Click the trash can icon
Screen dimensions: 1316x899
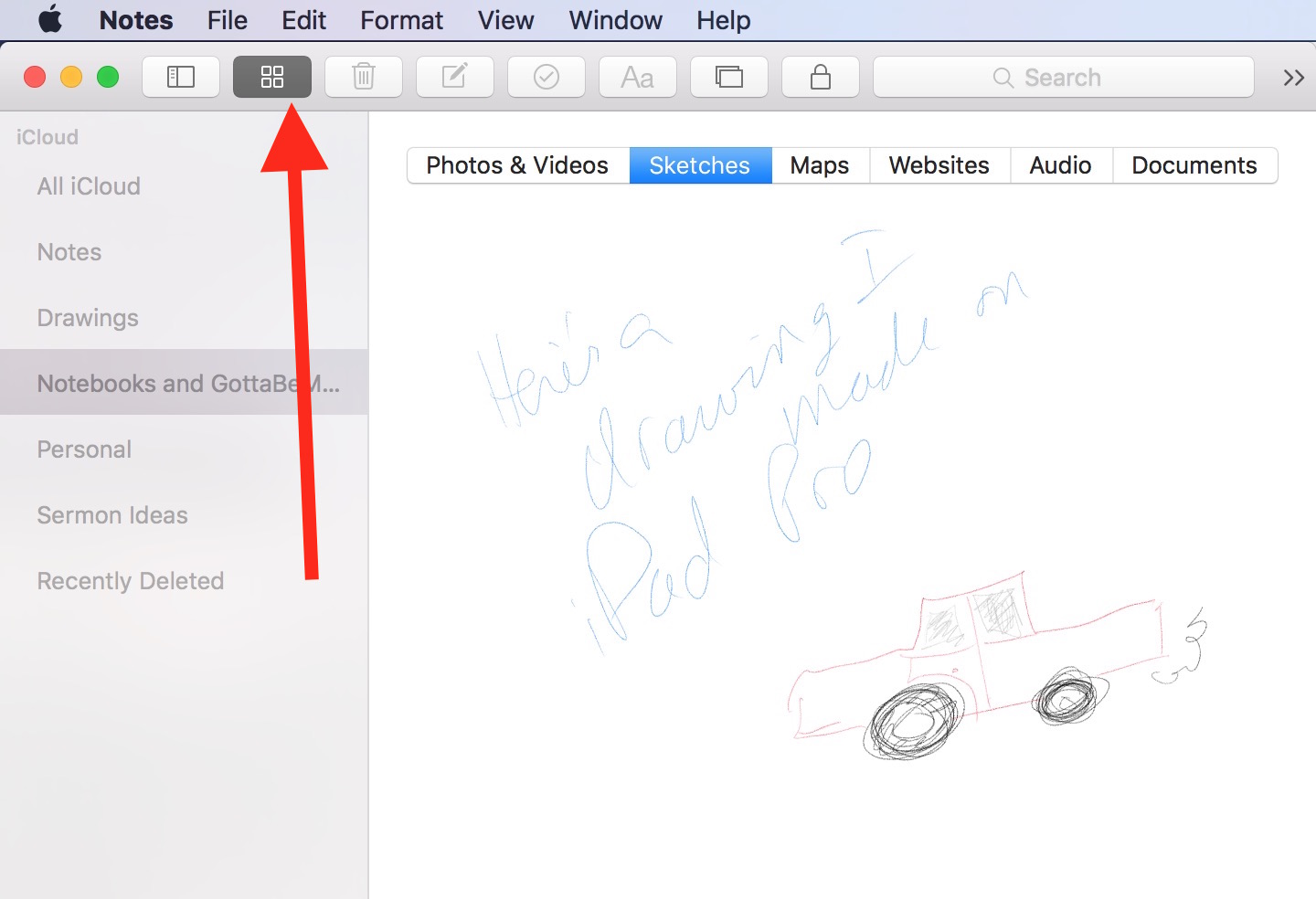coord(363,77)
